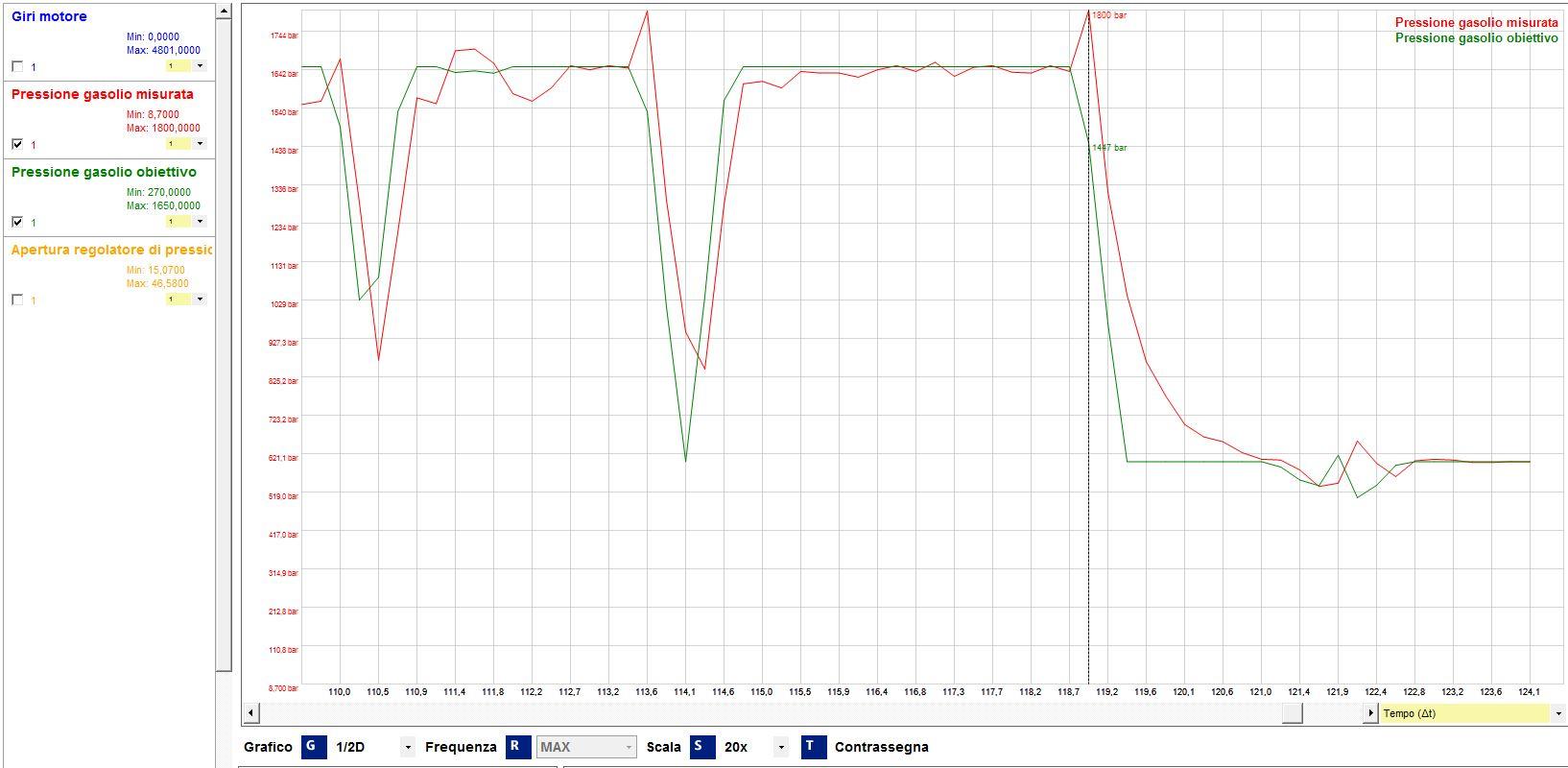1568x768 pixels.
Task: Click the blue T Contrassegna icon
Action: coord(813,747)
